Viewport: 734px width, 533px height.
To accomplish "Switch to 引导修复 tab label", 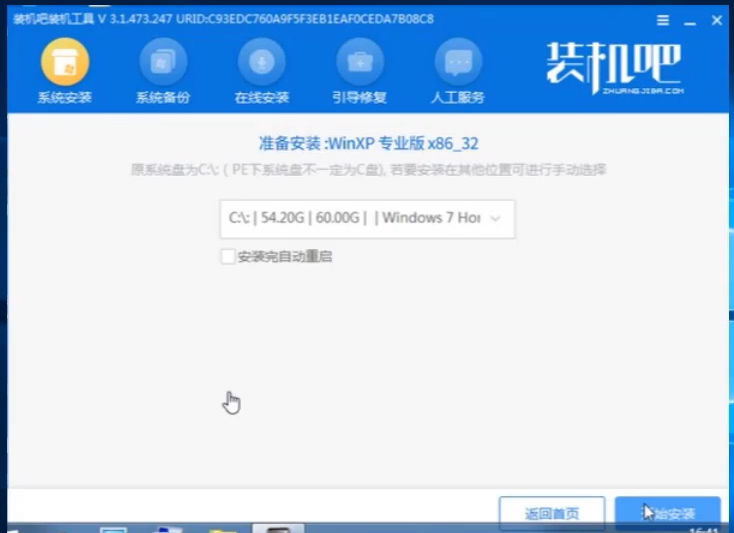I will [359, 97].
